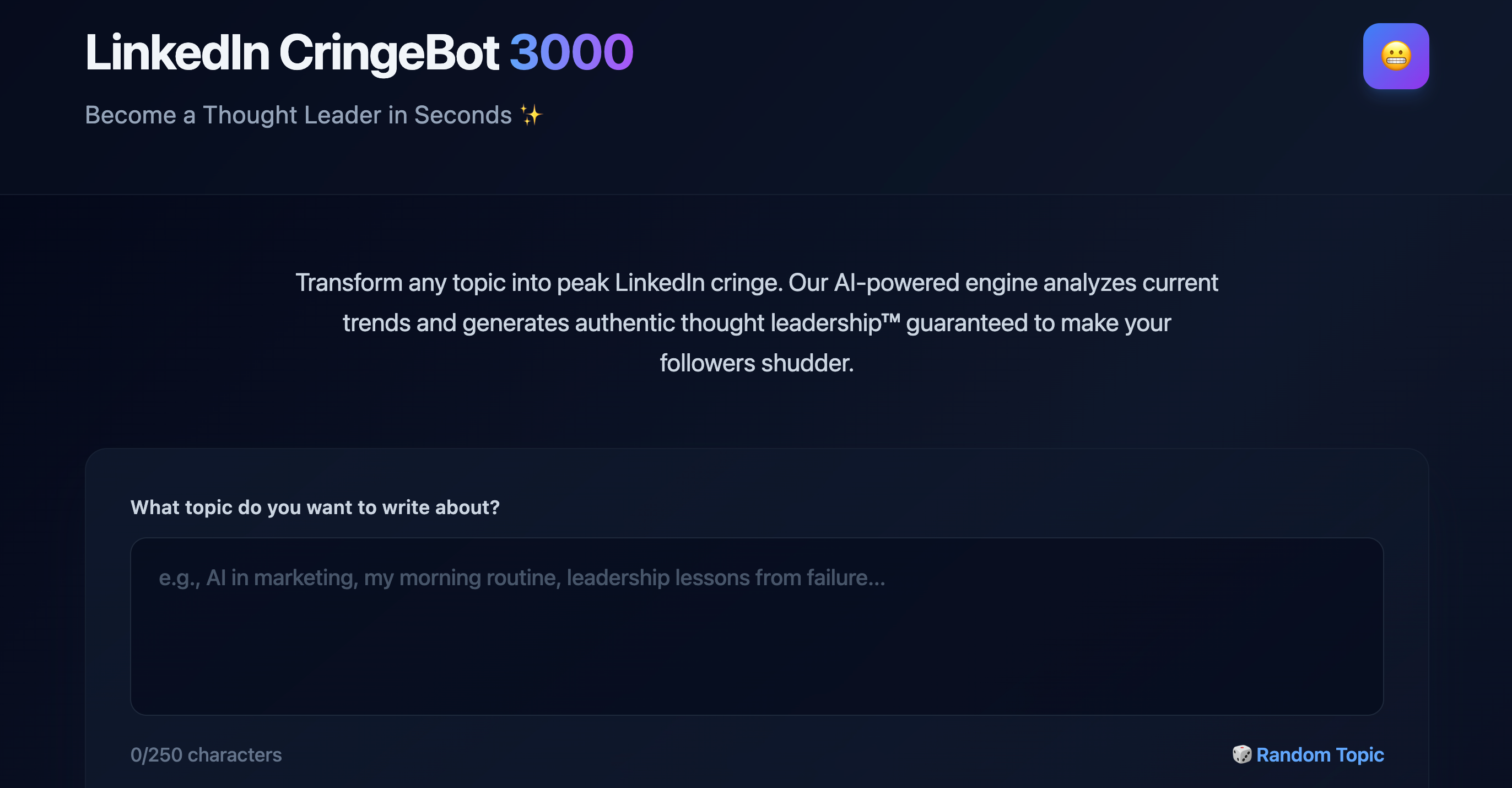Click the Transform any topic description line
The width and height of the screenshot is (1512, 788).
click(756, 283)
